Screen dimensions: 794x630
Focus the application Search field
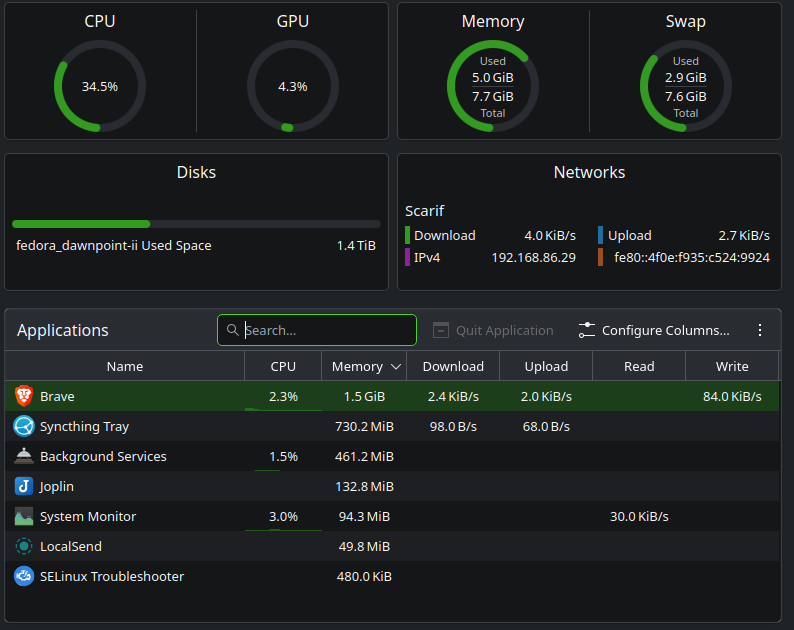[x=327, y=330]
